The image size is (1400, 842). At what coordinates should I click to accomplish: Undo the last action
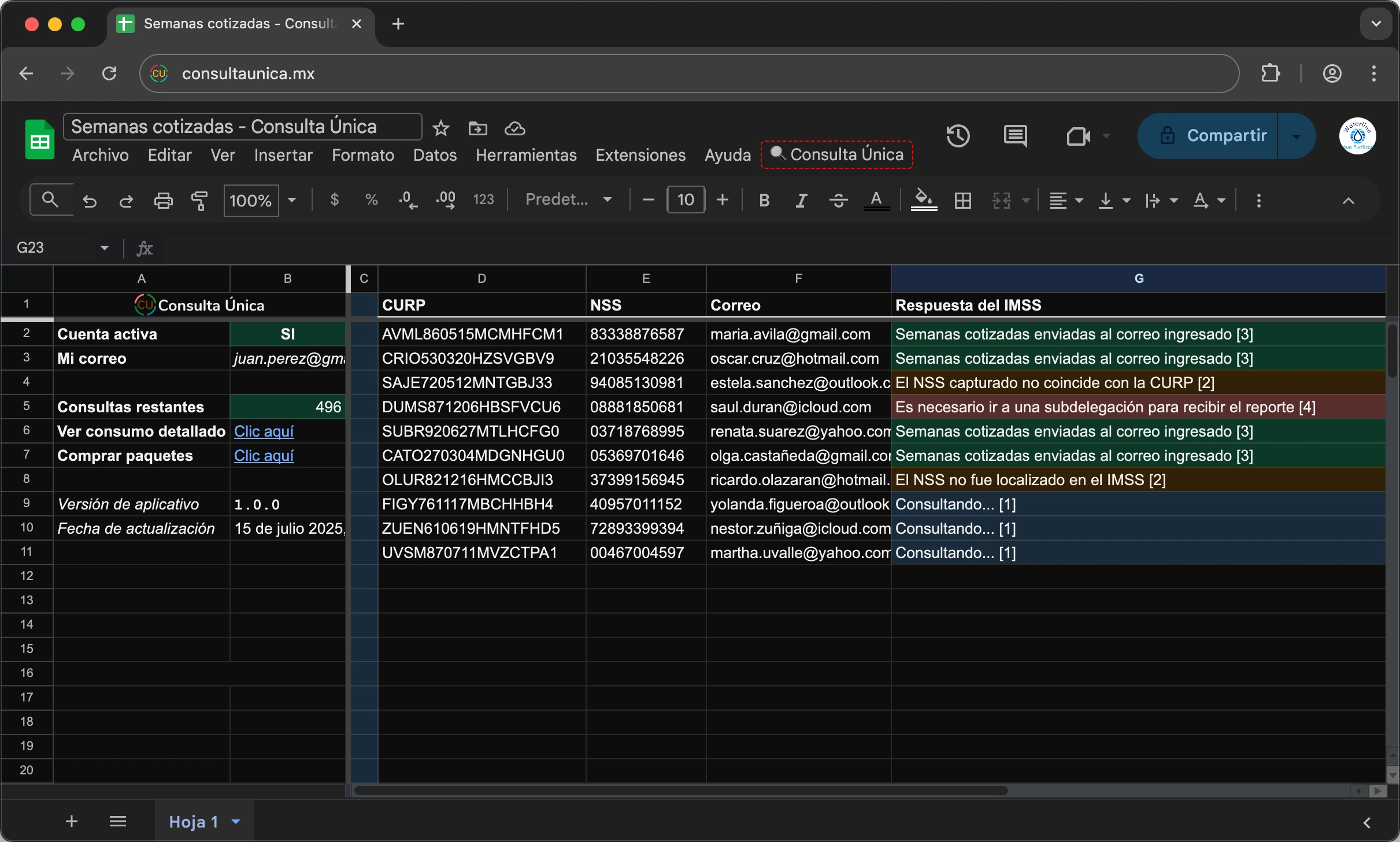pyautogui.click(x=90, y=201)
